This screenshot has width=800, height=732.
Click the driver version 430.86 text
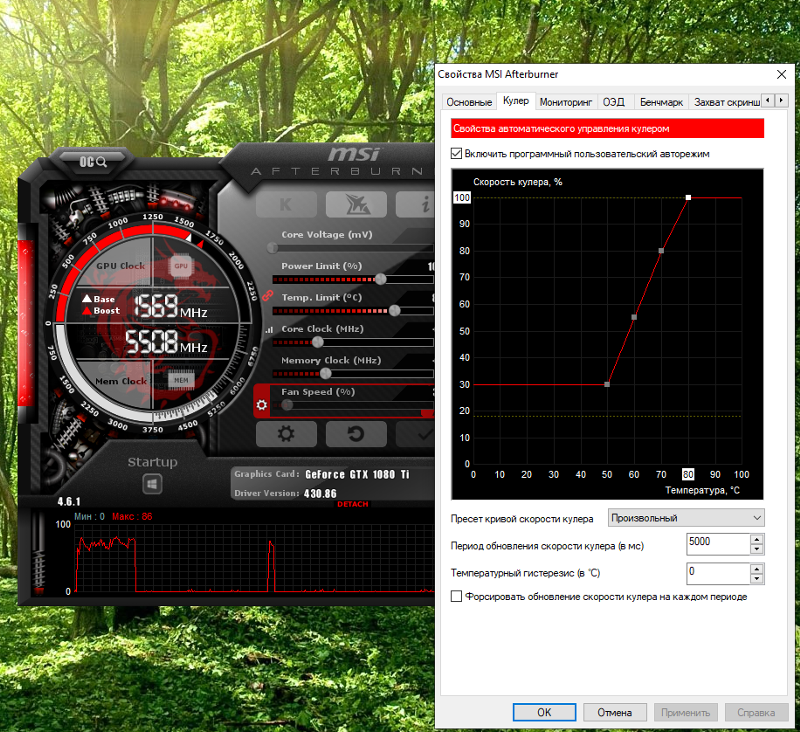pos(320,493)
